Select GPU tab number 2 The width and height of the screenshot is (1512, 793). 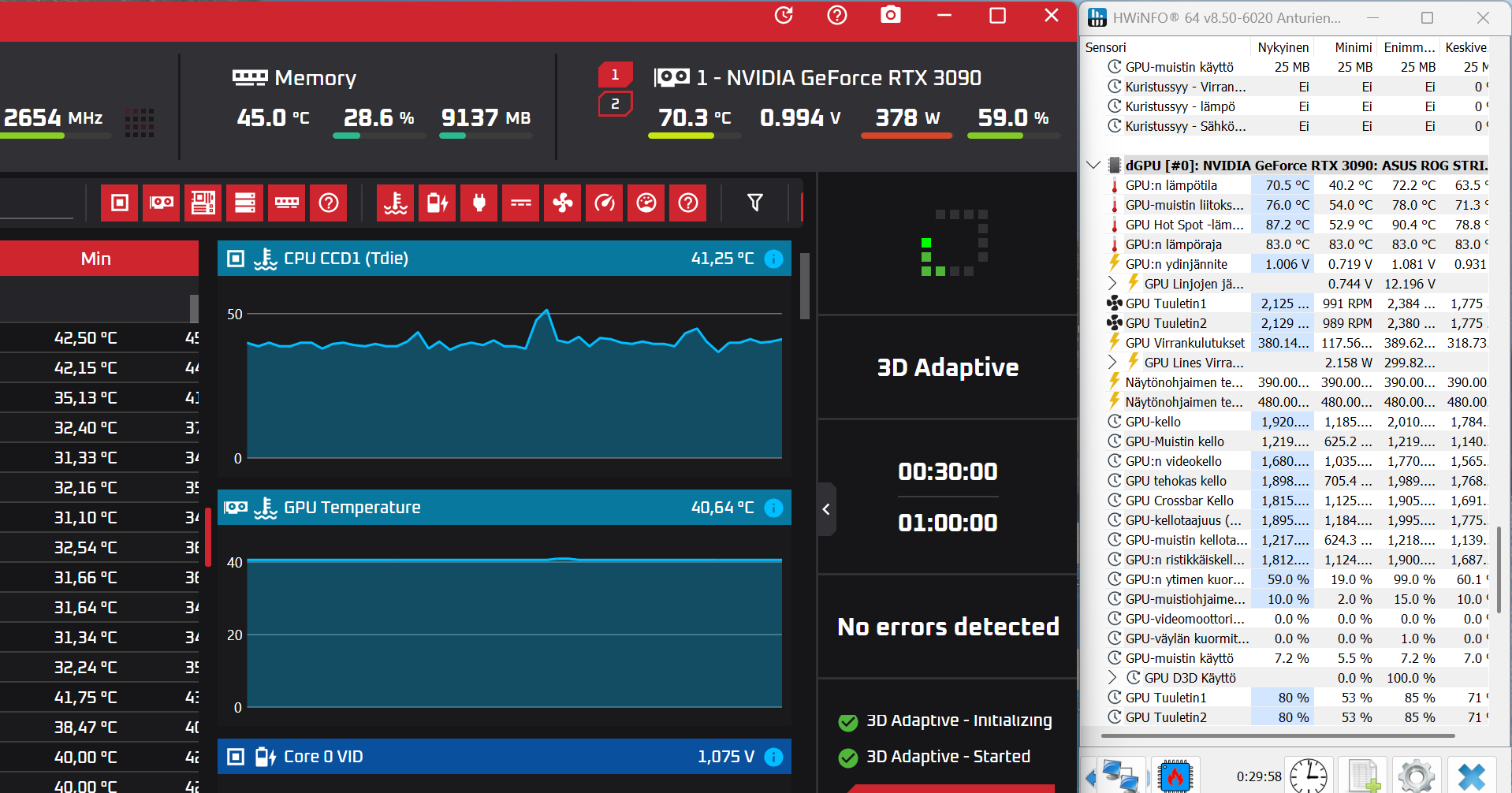615,104
